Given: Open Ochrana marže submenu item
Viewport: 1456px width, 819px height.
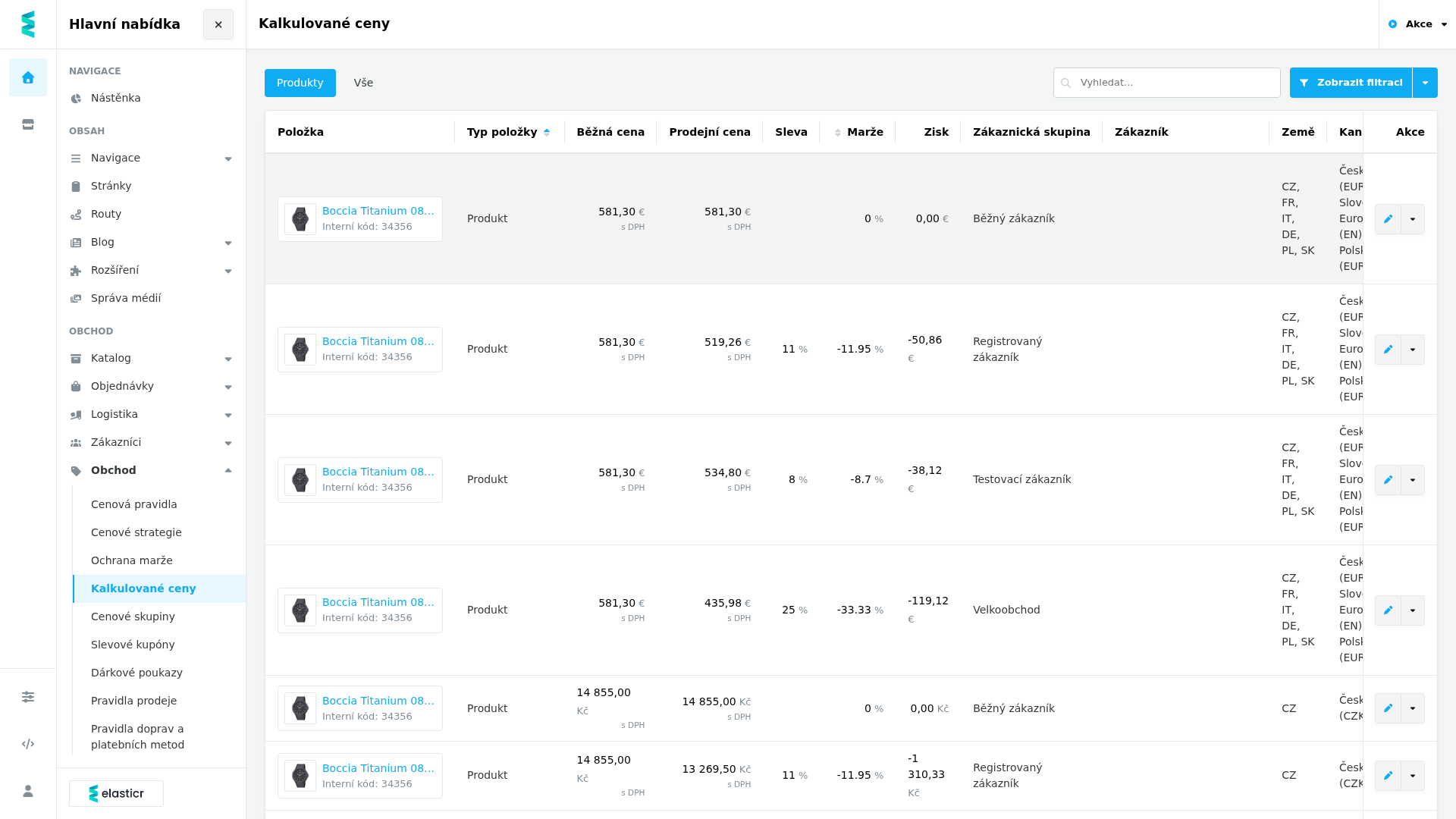Looking at the screenshot, I should tap(159, 560).
